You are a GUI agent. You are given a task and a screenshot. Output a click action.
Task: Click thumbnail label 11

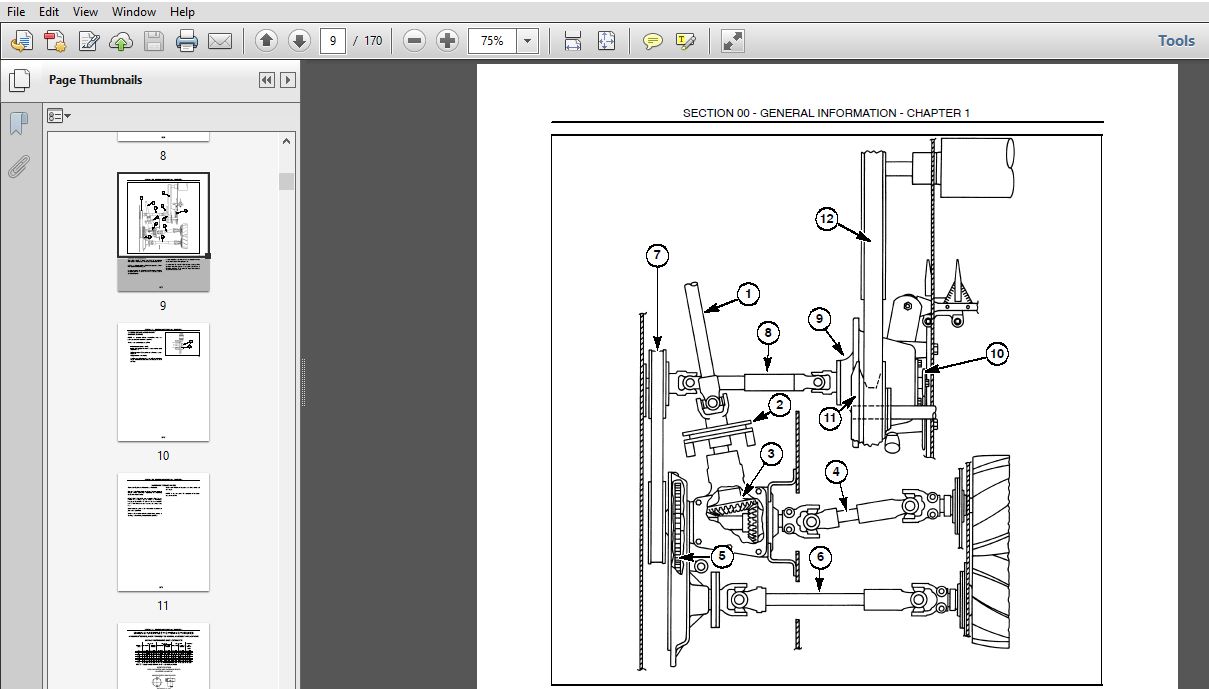pos(163,606)
